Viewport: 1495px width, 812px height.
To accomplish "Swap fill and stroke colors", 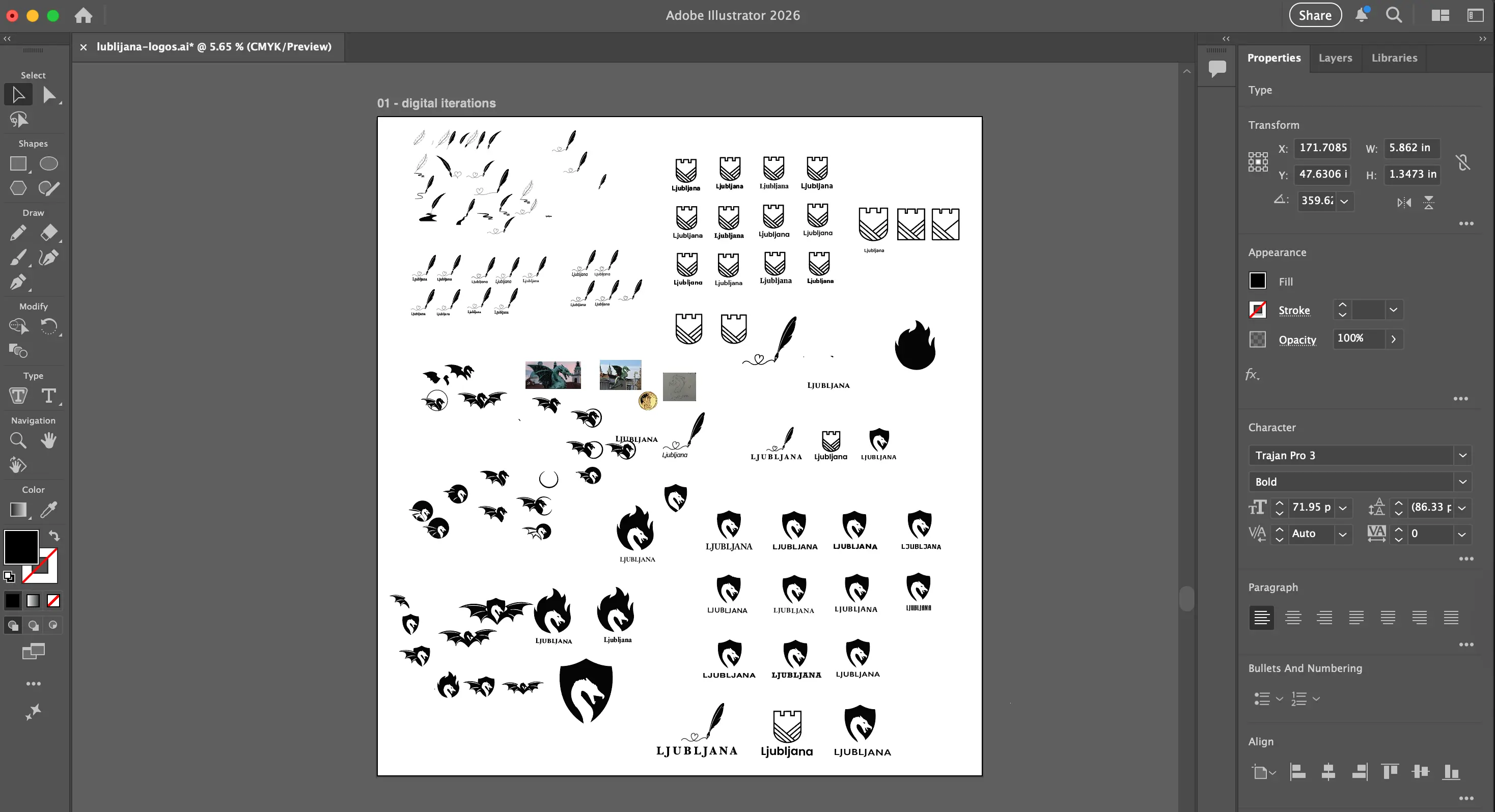I will click(x=54, y=535).
